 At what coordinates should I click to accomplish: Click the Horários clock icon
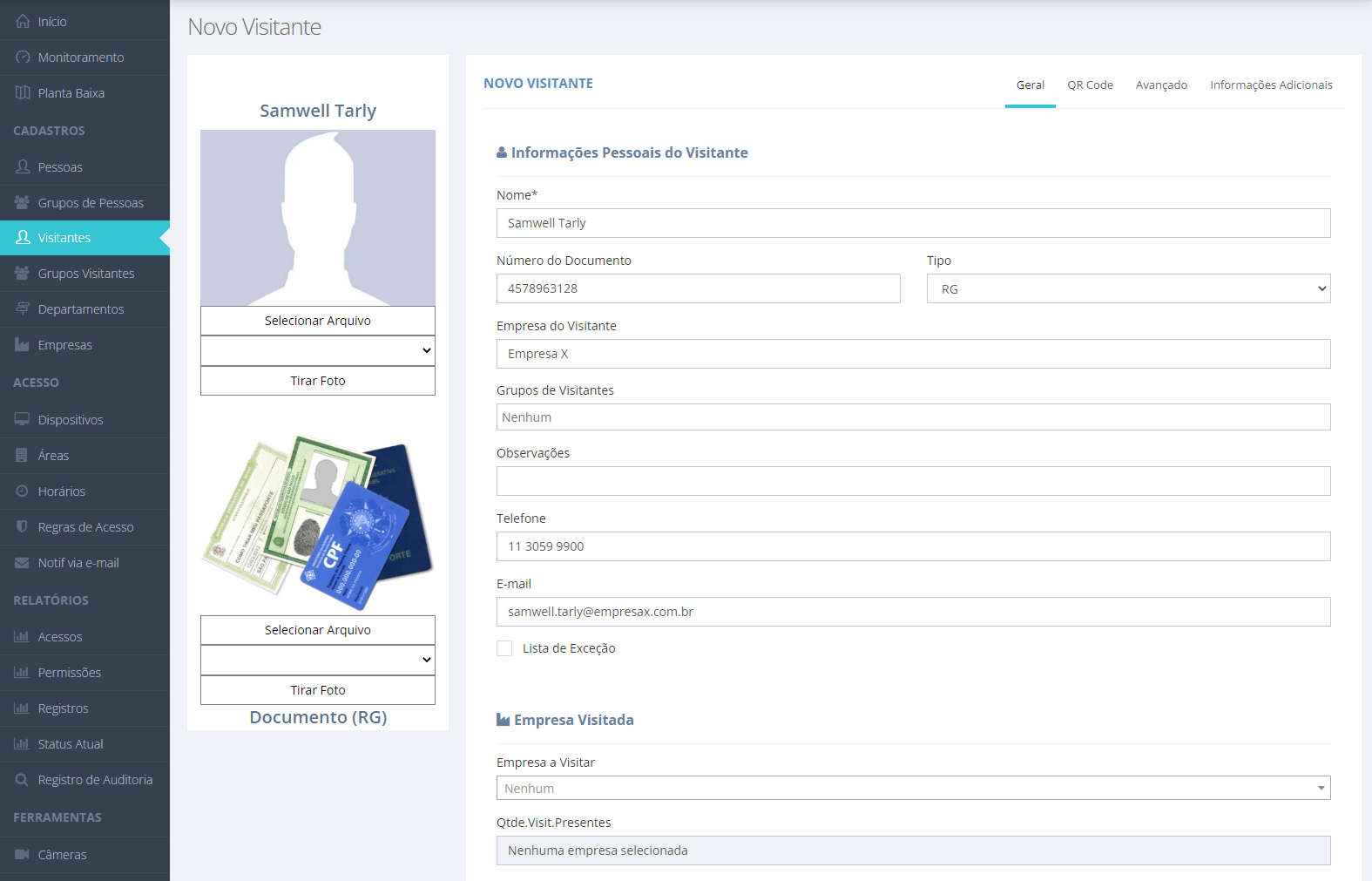coord(23,491)
